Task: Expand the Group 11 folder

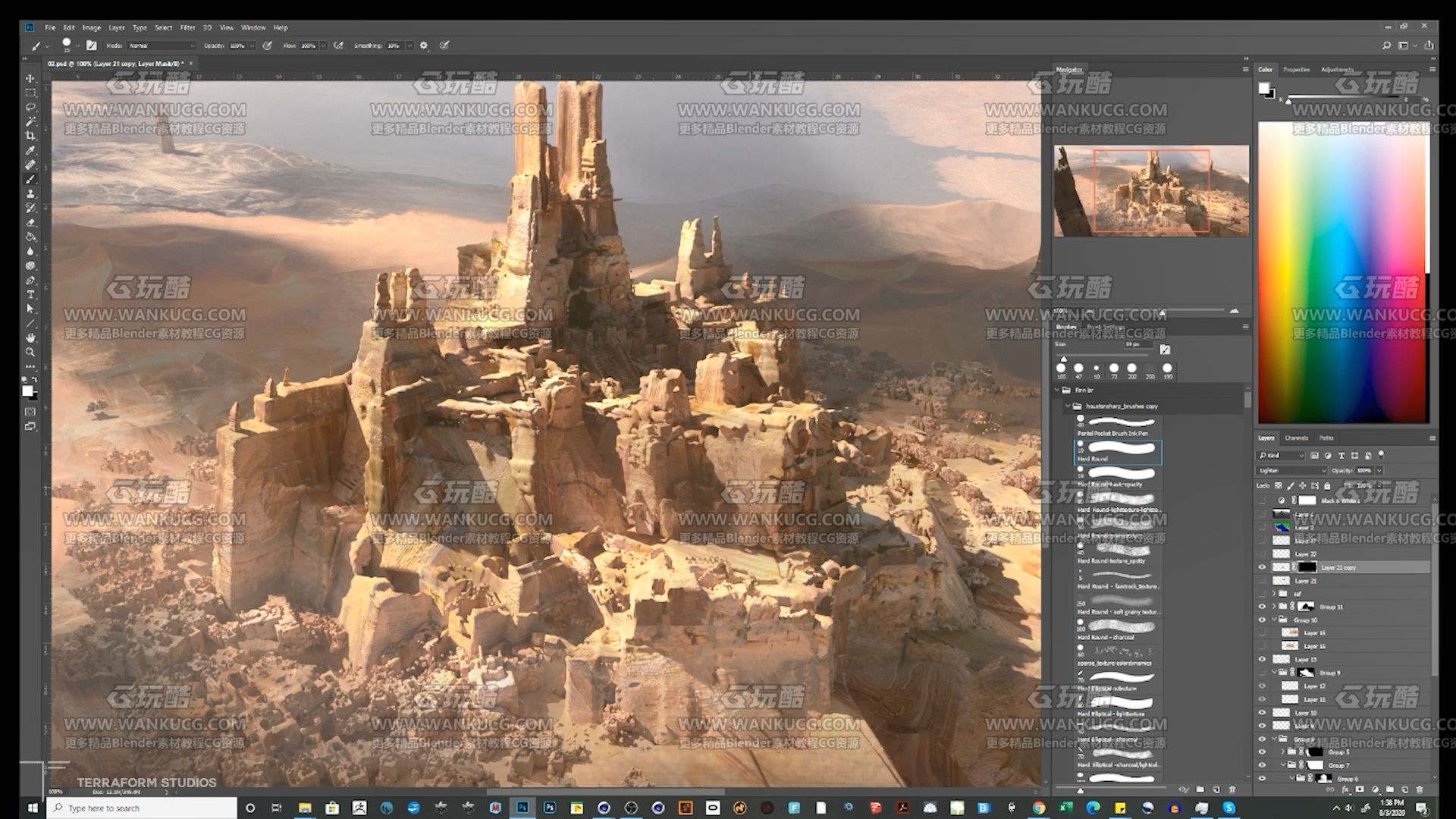Action: 1274,607
